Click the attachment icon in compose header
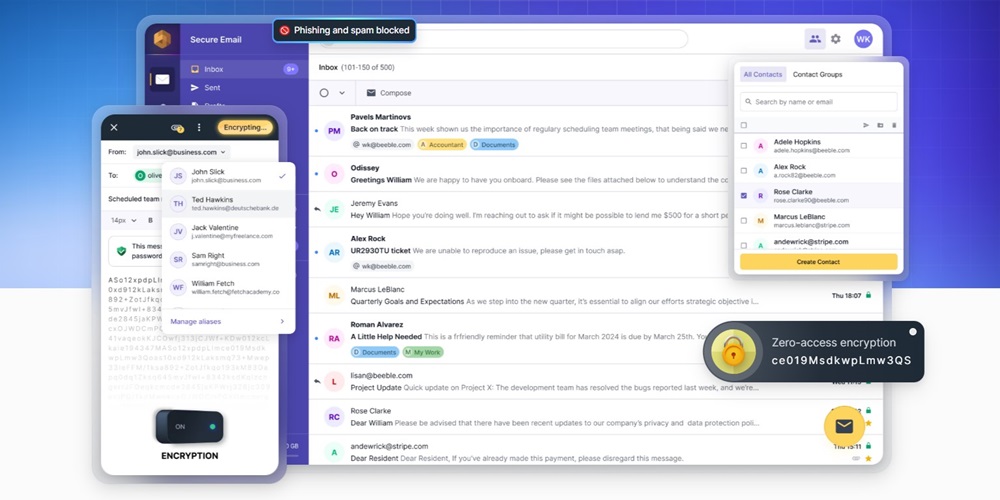The height and width of the screenshot is (500, 1000). pyautogui.click(x=177, y=128)
